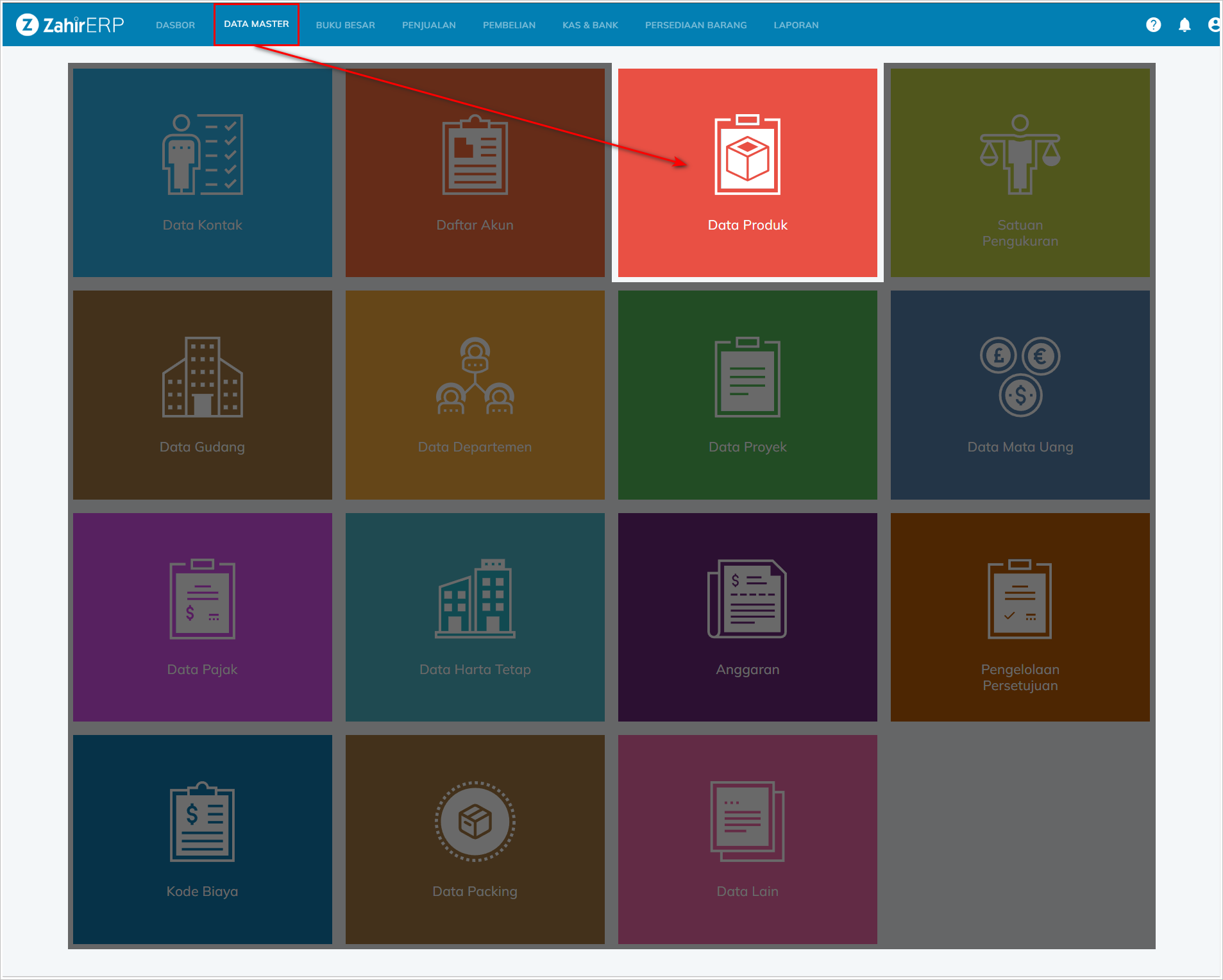Click the Anggaran budget tile
The height and width of the screenshot is (980, 1223).
[x=747, y=617]
